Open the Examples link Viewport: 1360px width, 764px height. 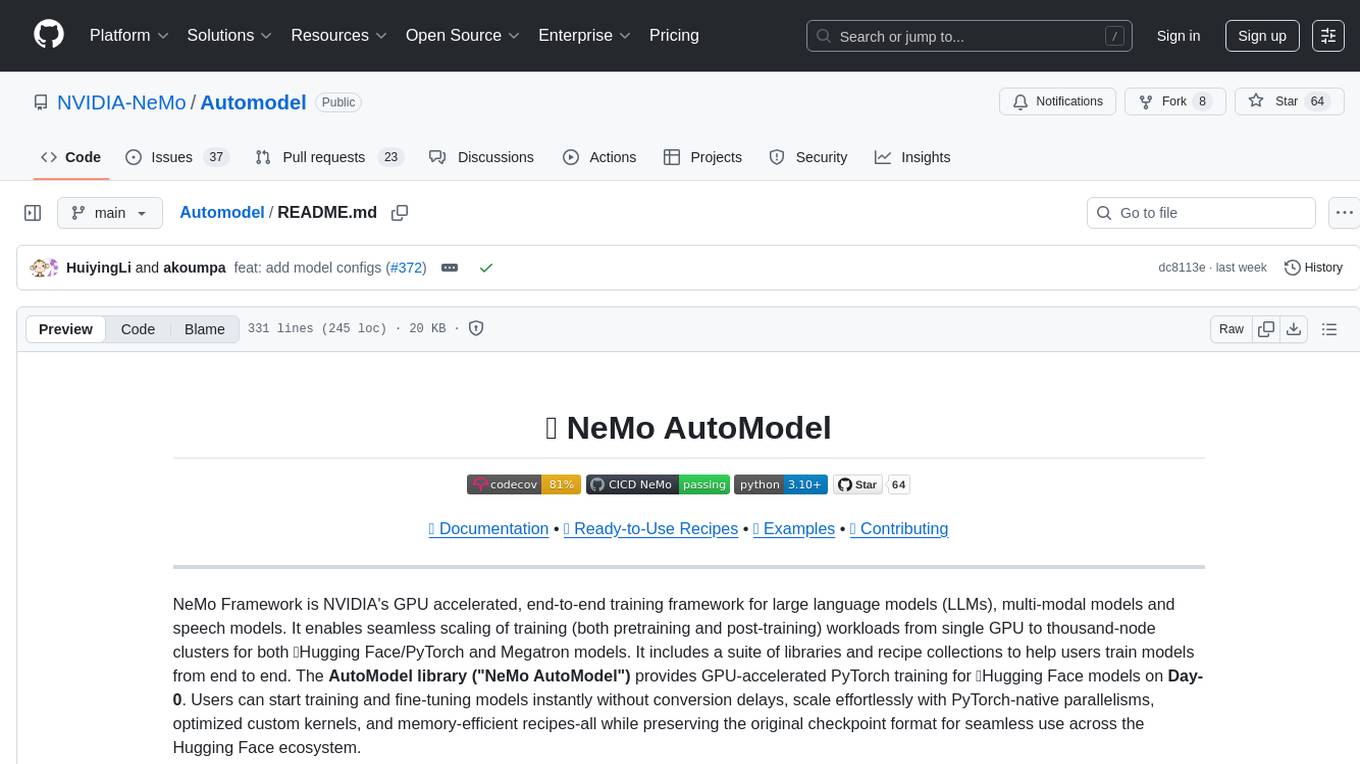[x=794, y=528]
